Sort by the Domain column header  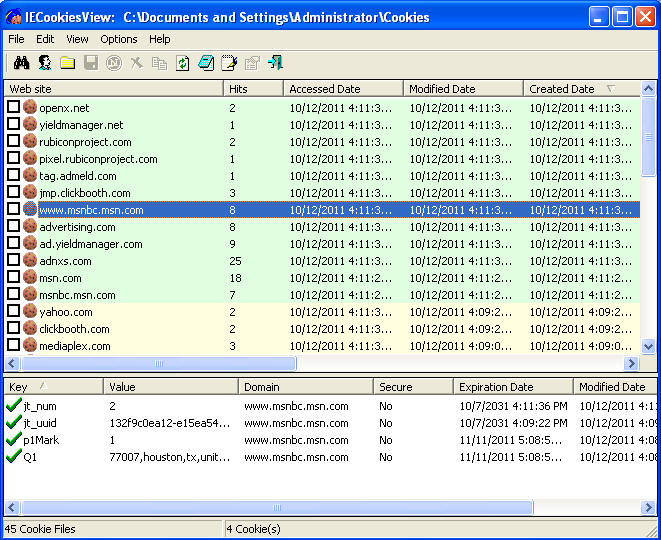[306, 387]
